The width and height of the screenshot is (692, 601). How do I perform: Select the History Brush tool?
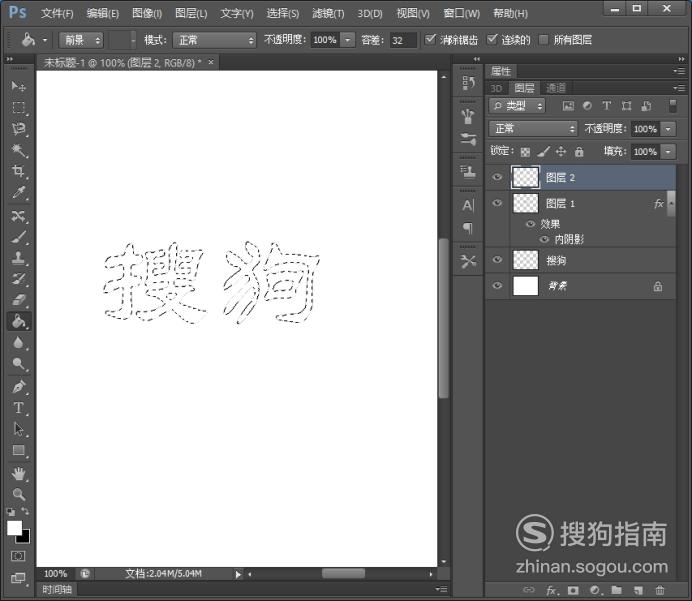18,279
